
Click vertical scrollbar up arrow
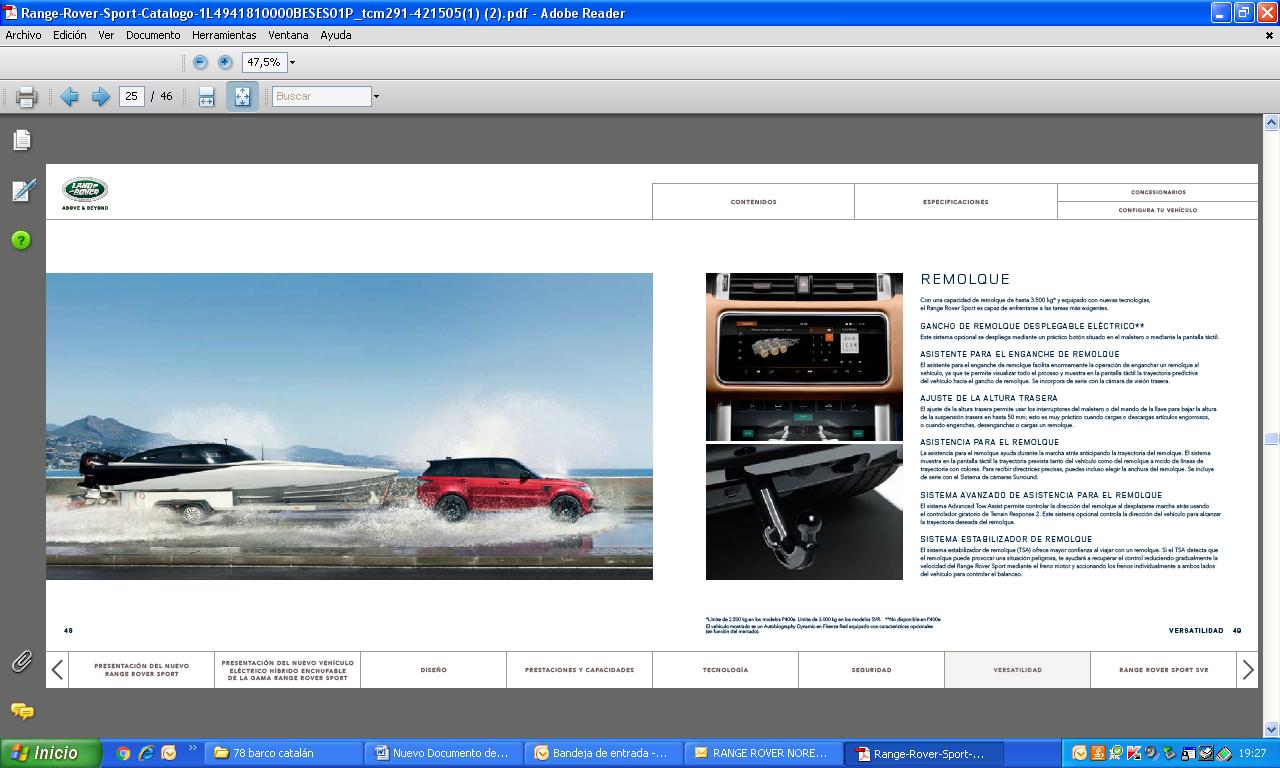pos(1271,123)
